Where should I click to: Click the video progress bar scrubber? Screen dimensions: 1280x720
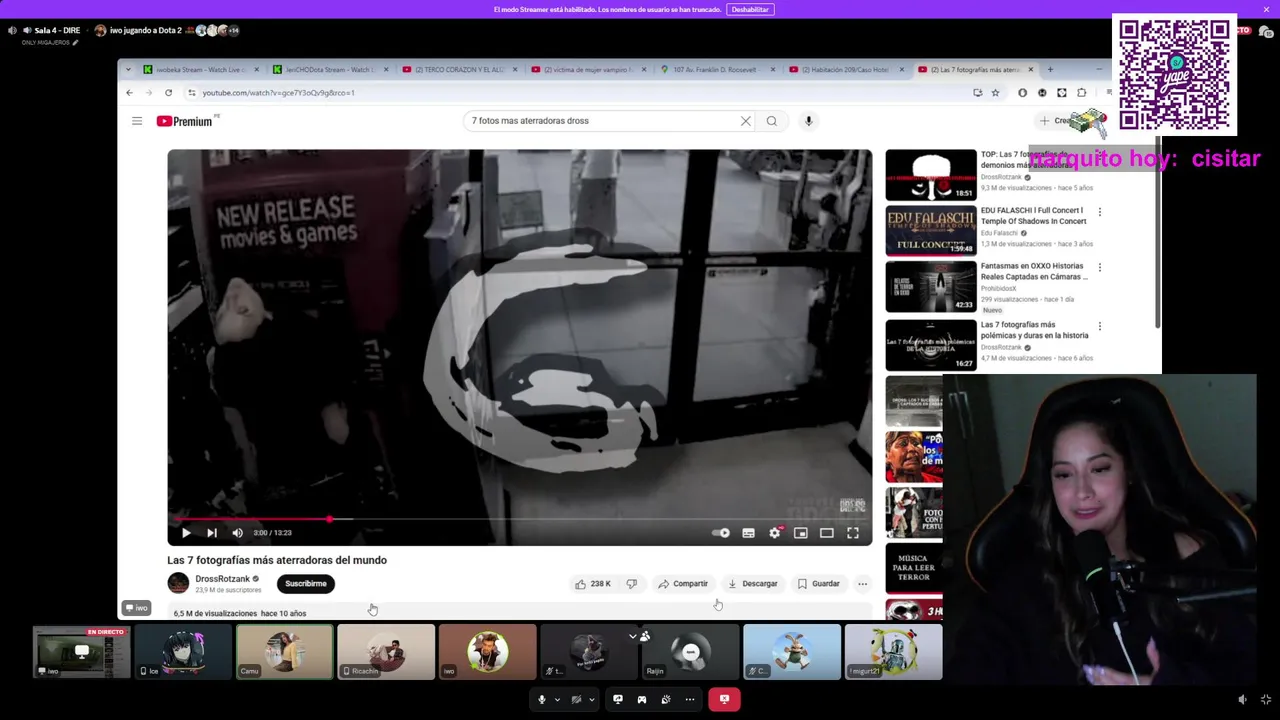point(329,519)
